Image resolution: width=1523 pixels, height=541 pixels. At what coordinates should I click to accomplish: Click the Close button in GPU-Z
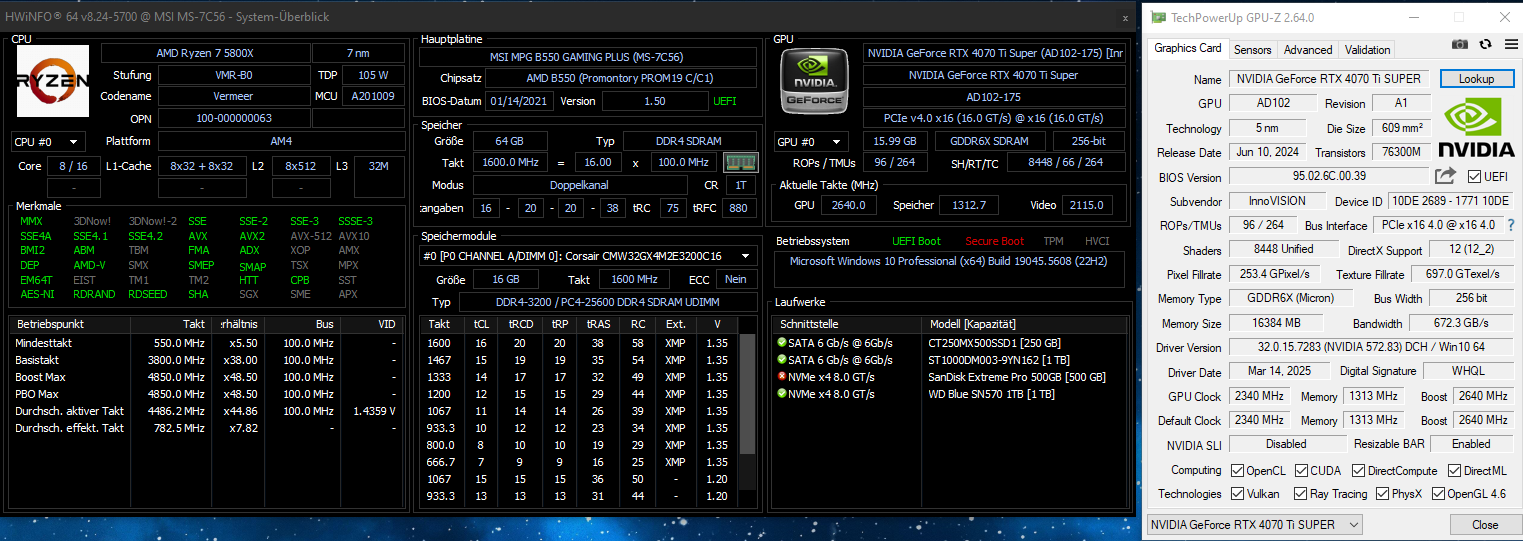click(x=1485, y=525)
